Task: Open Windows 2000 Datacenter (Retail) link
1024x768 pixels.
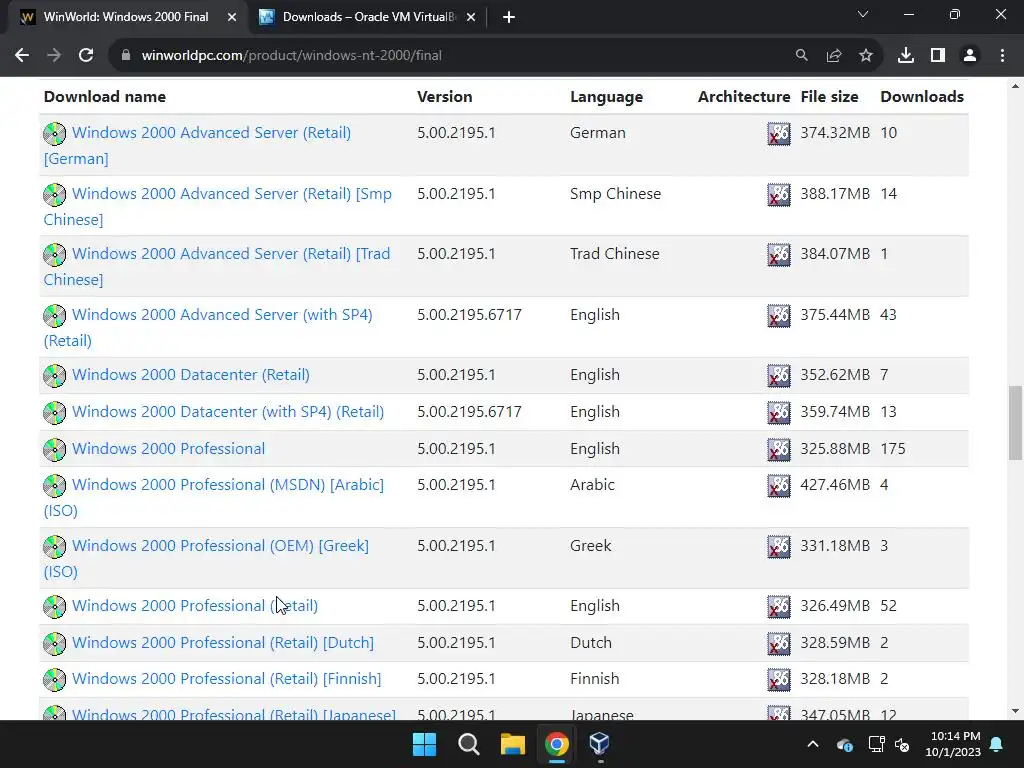Action: click(191, 375)
